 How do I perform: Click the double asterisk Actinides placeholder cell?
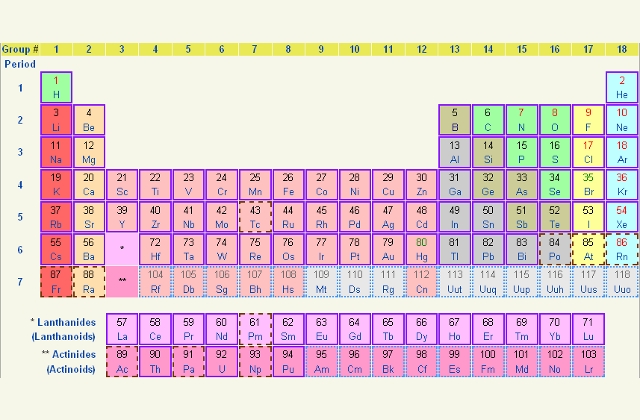click(122, 280)
